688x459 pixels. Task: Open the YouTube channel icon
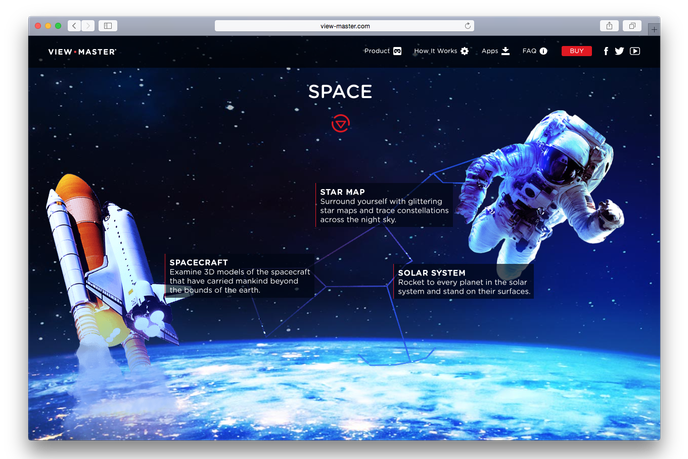click(635, 51)
